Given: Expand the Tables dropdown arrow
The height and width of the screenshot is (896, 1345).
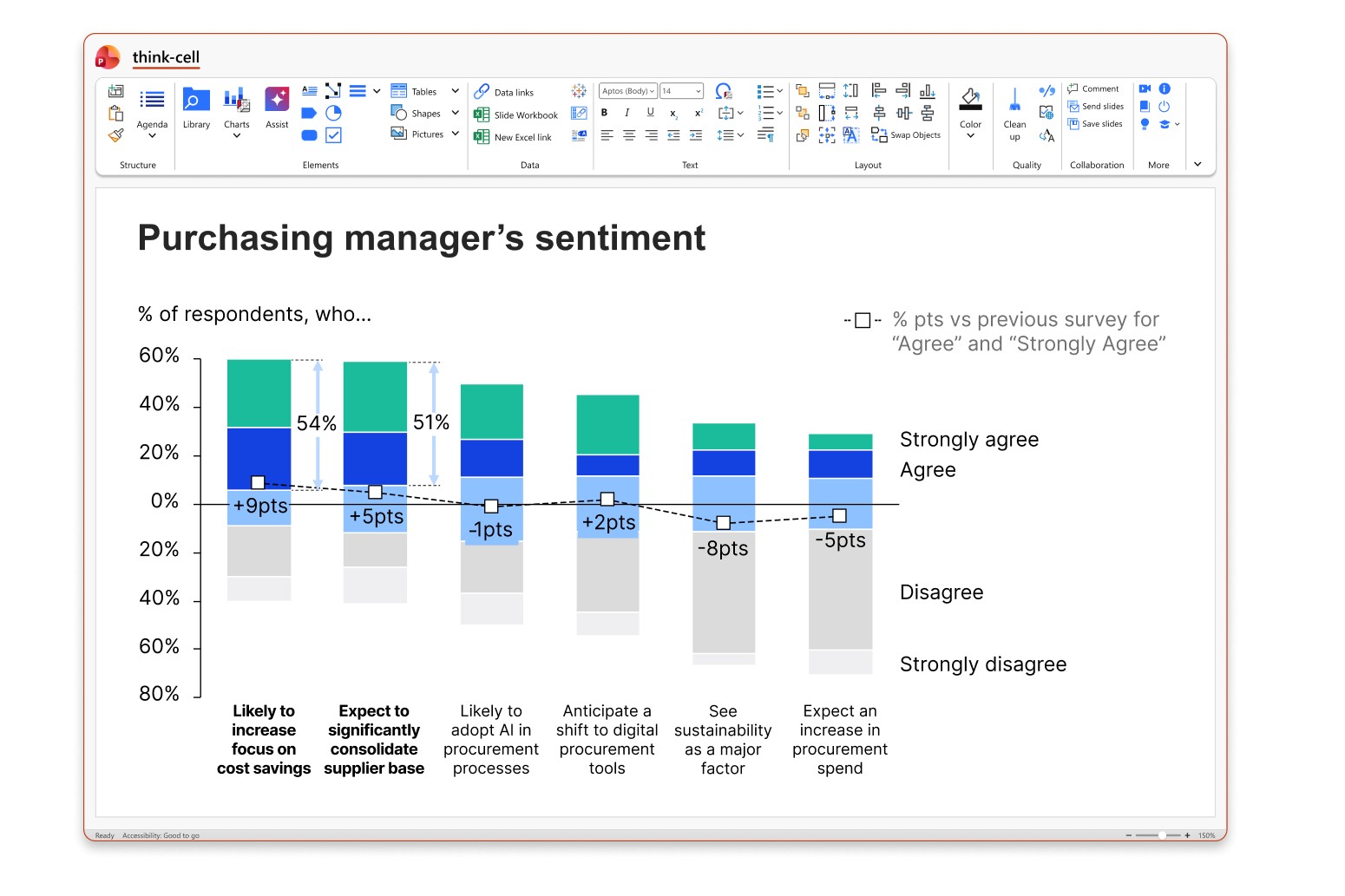Looking at the screenshot, I should (x=455, y=91).
